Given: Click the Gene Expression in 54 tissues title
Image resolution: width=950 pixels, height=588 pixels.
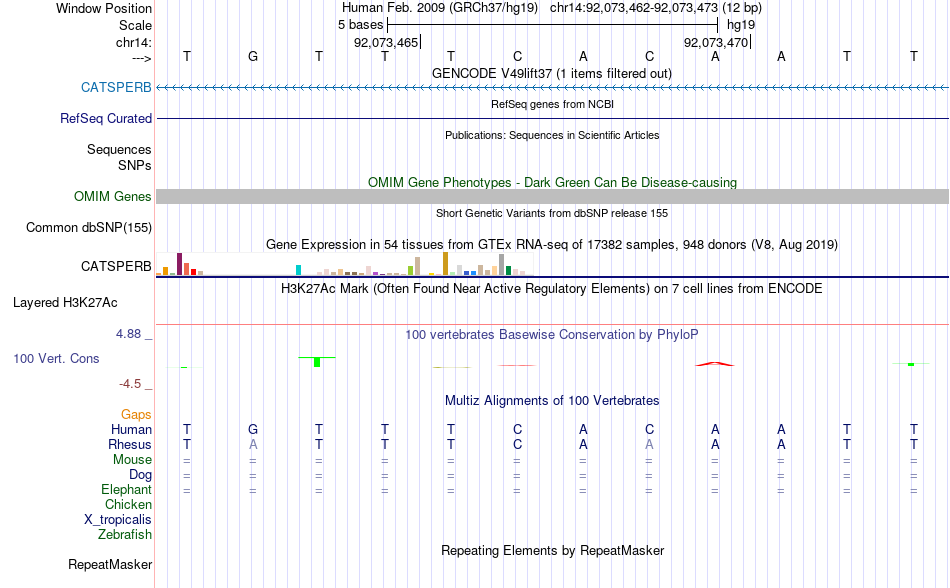Looking at the screenshot, I should click(551, 245).
